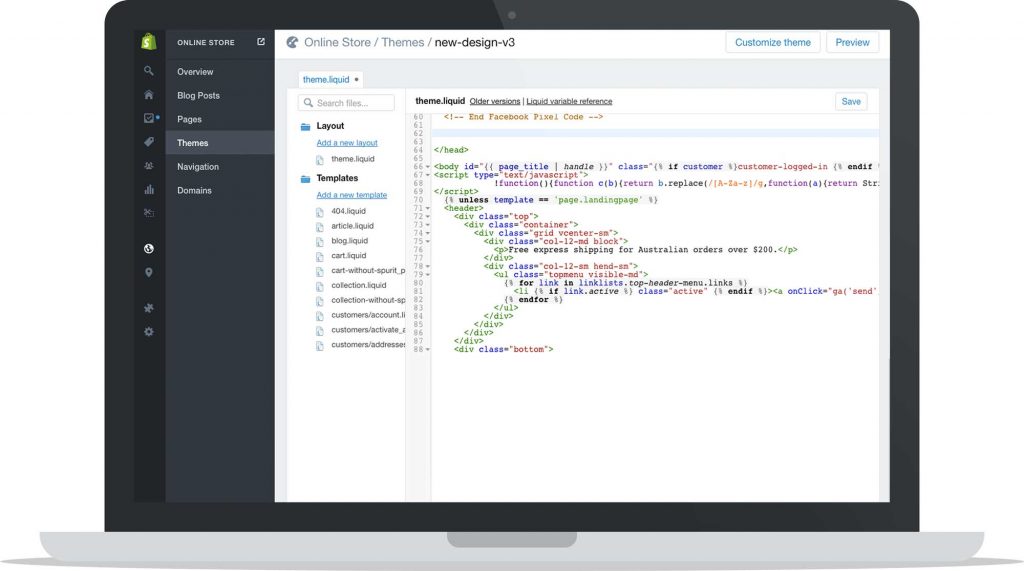Click the End Facebook Pixel Code comment
Image resolution: width=1024 pixels, height=571 pixels.
(523, 117)
